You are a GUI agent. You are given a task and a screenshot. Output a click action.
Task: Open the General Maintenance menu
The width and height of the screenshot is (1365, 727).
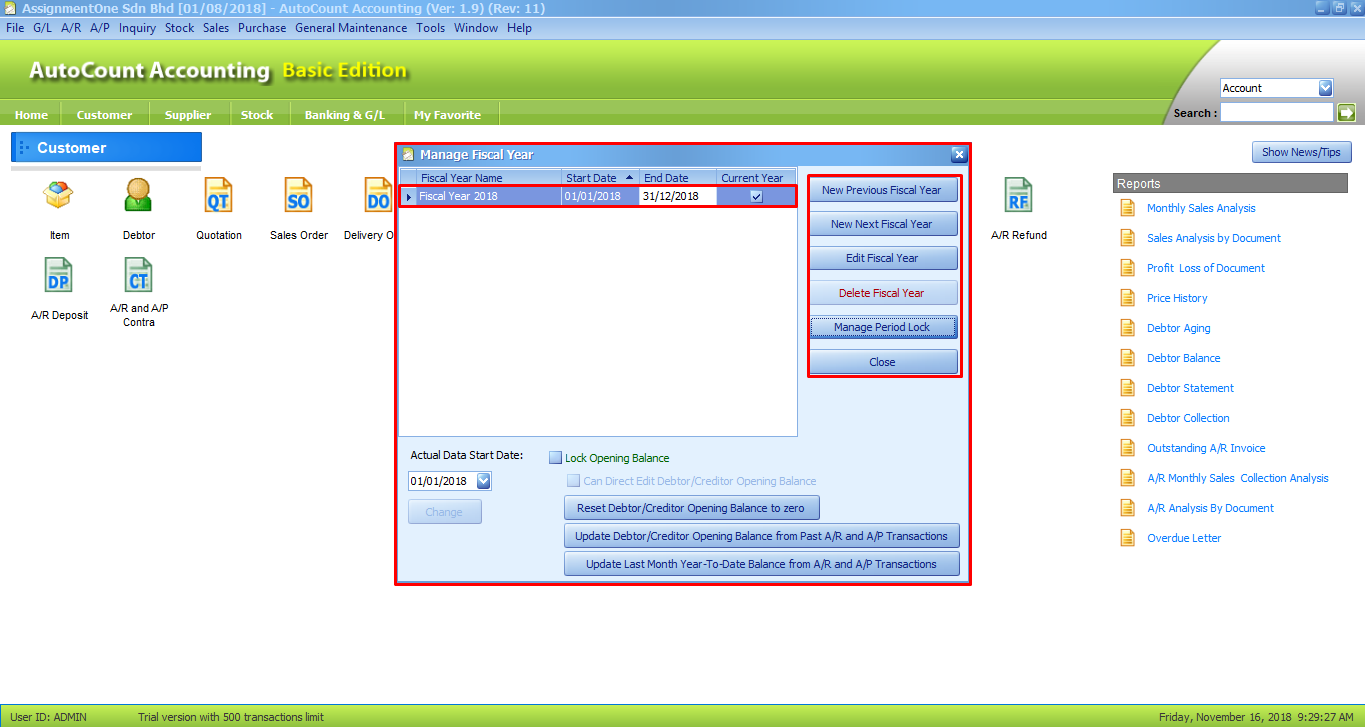pyautogui.click(x=351, y=28)
